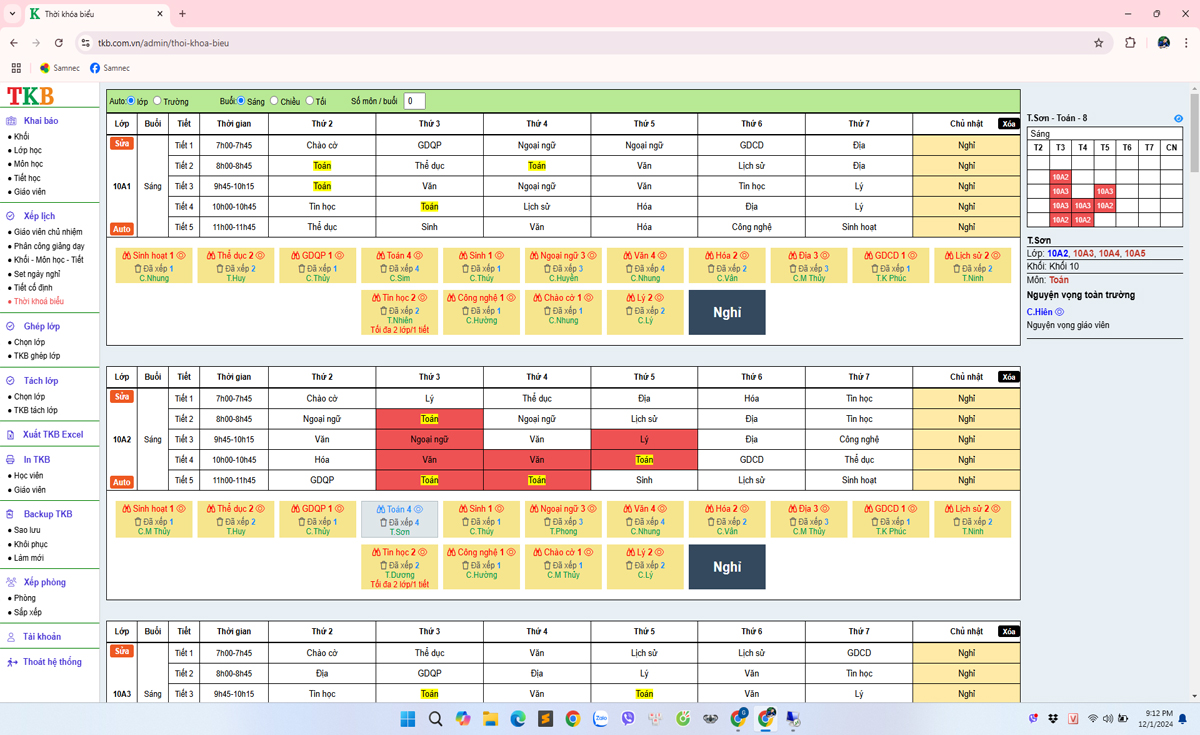Click the target icon next to C.Hiên
The image size is (1200, 735).
1060,312
